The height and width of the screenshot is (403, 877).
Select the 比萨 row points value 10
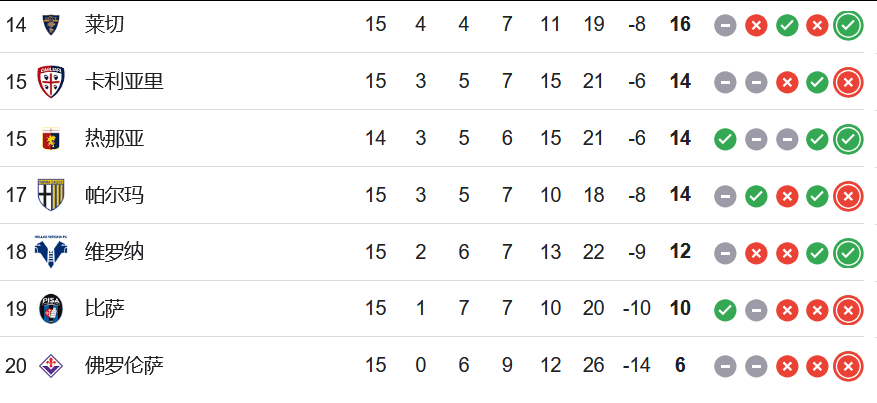[680, 309]
